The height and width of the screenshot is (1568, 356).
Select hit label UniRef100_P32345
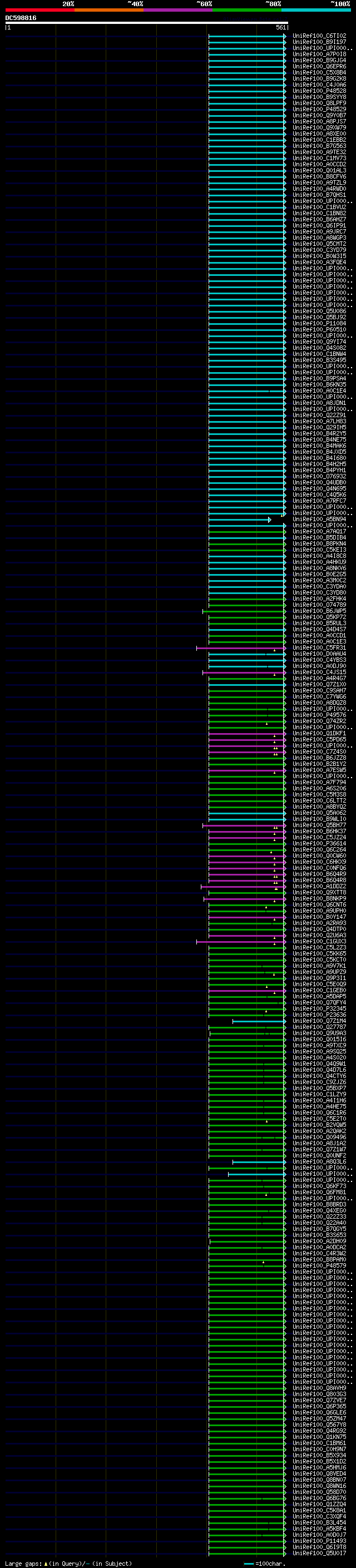click(x=319, y=1008)
